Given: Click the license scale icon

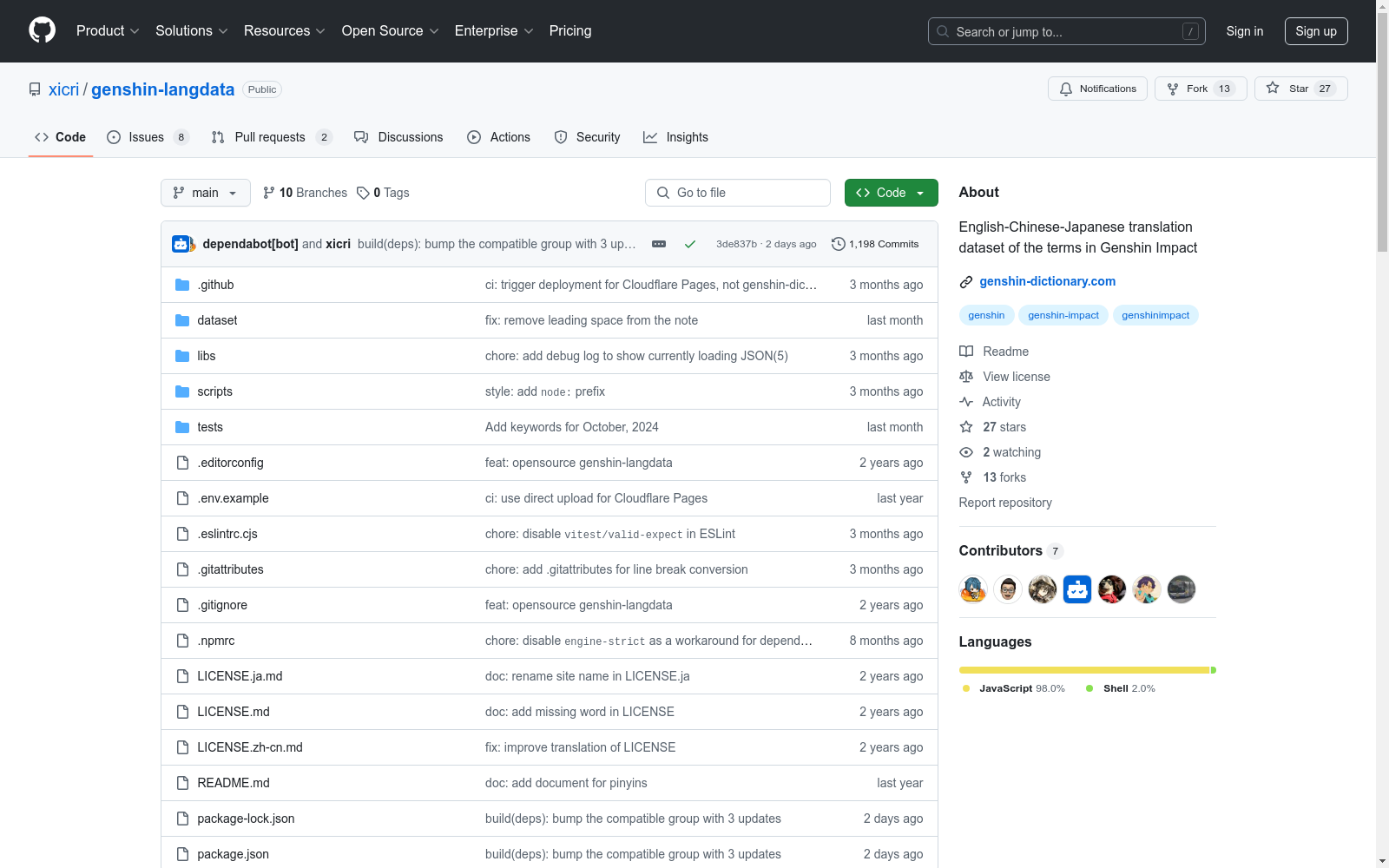Looking at the screenshot, I should coord(966,377).
